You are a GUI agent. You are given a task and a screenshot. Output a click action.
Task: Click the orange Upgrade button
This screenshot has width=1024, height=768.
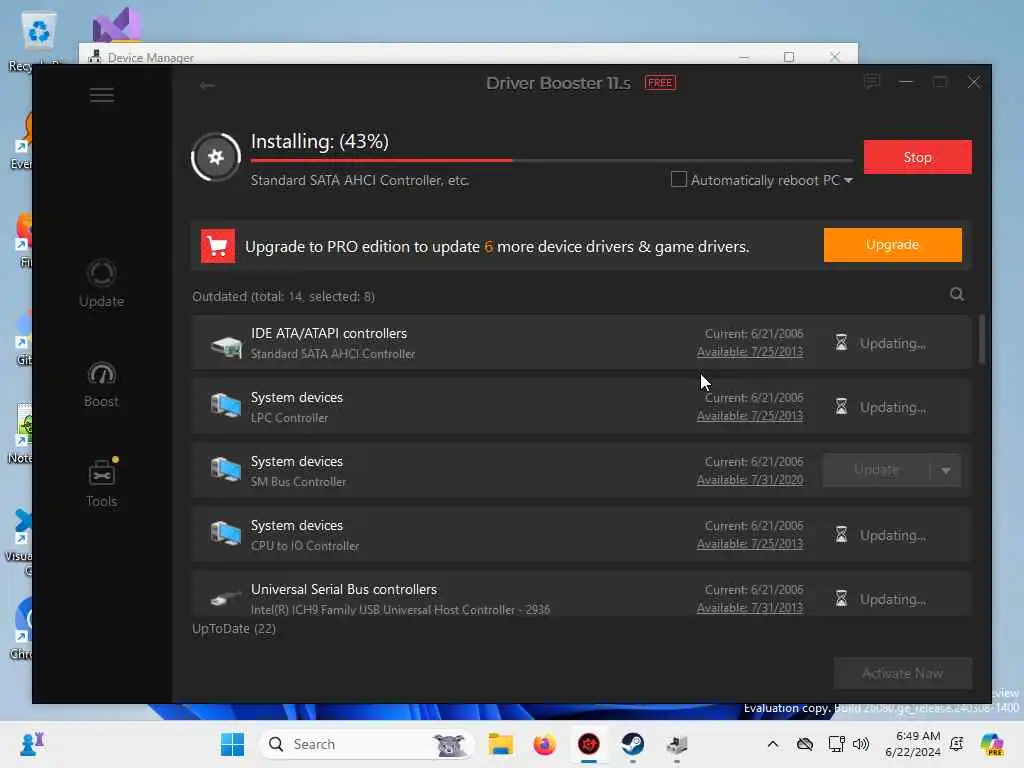coord(892,245)
